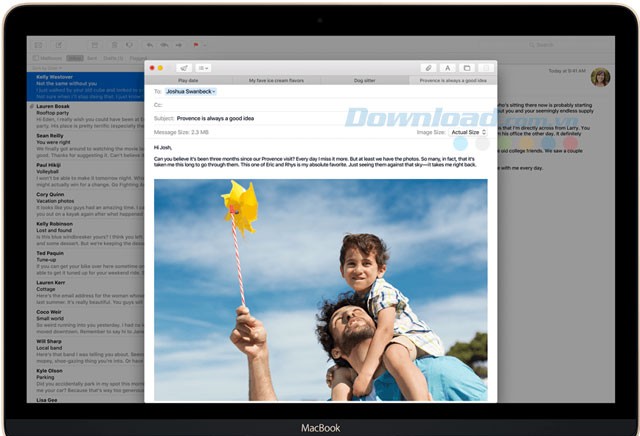Click Today at 9:41 AM timestamp
Viewport: 640px width, 436px height.
(567, 71)
